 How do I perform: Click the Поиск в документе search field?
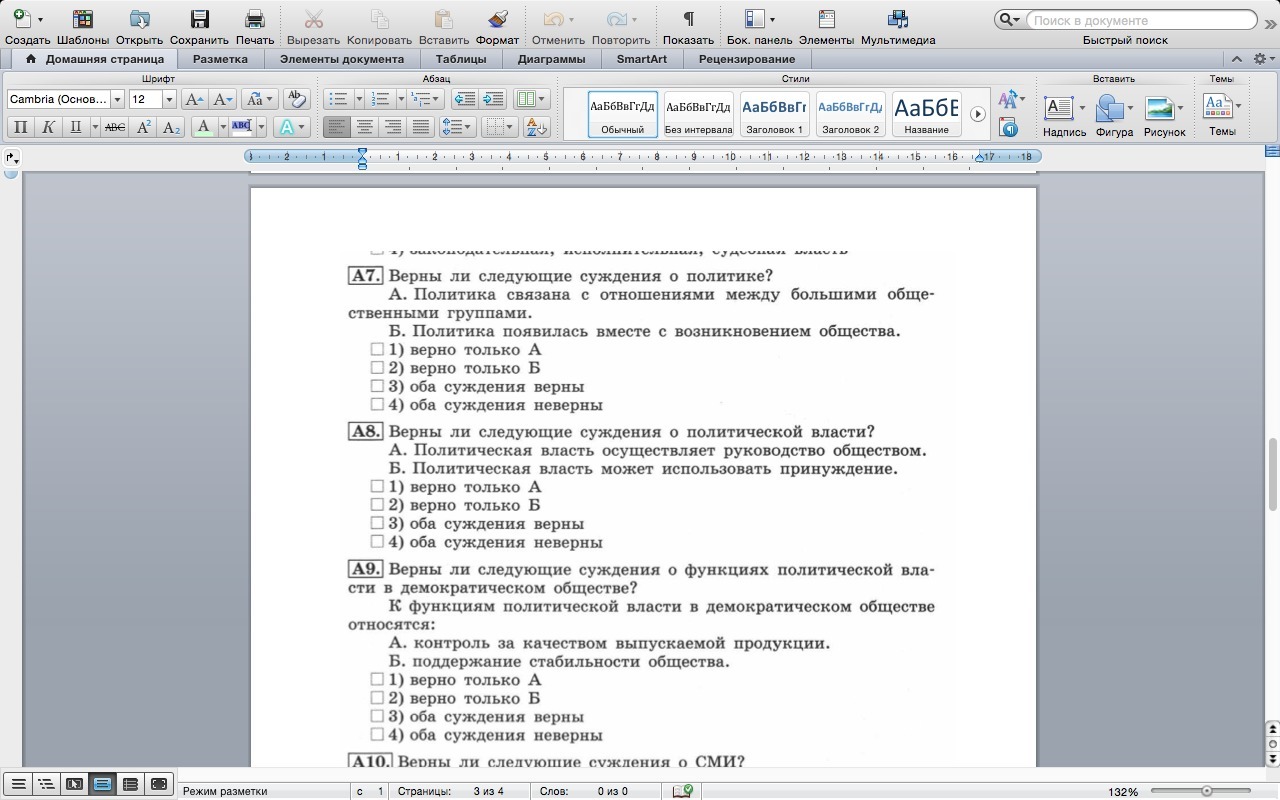coord(1138,20)
